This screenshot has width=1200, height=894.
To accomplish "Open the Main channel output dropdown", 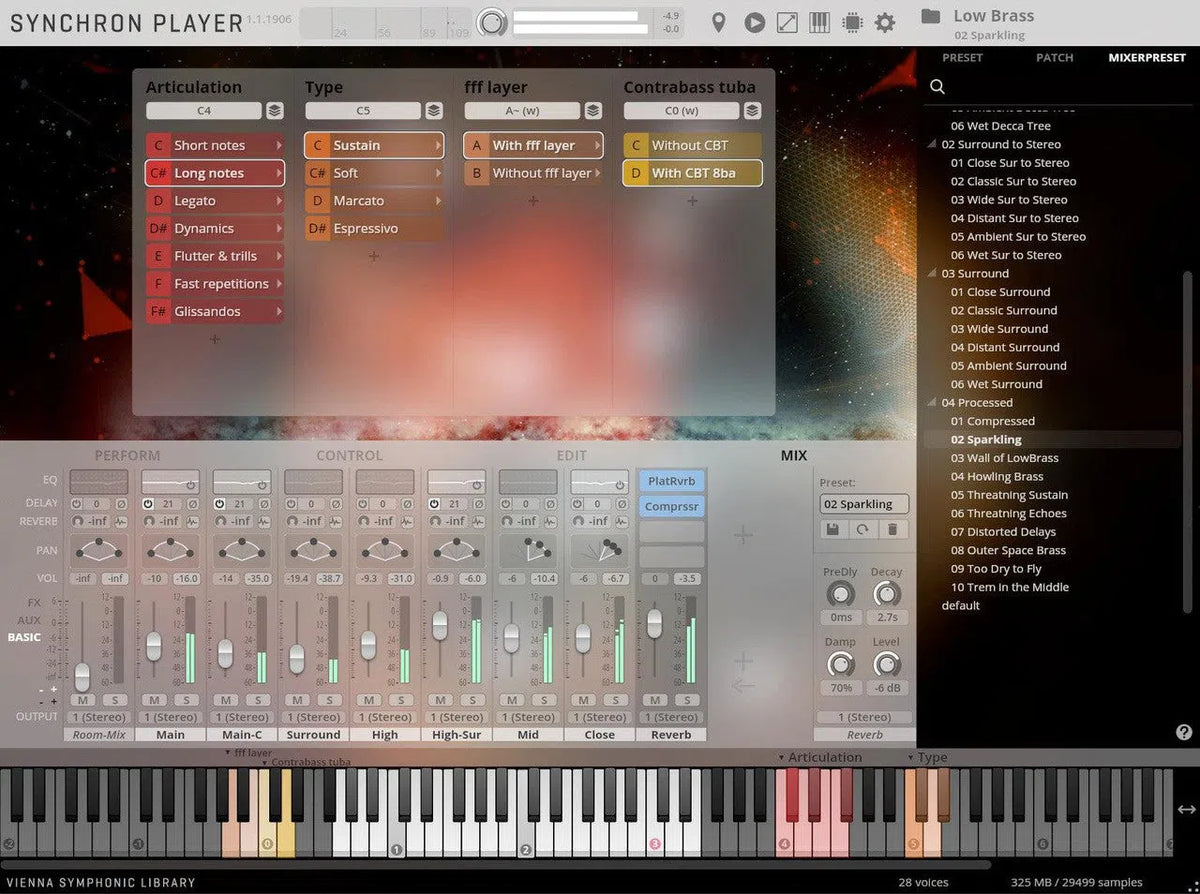I will (170, 717).
